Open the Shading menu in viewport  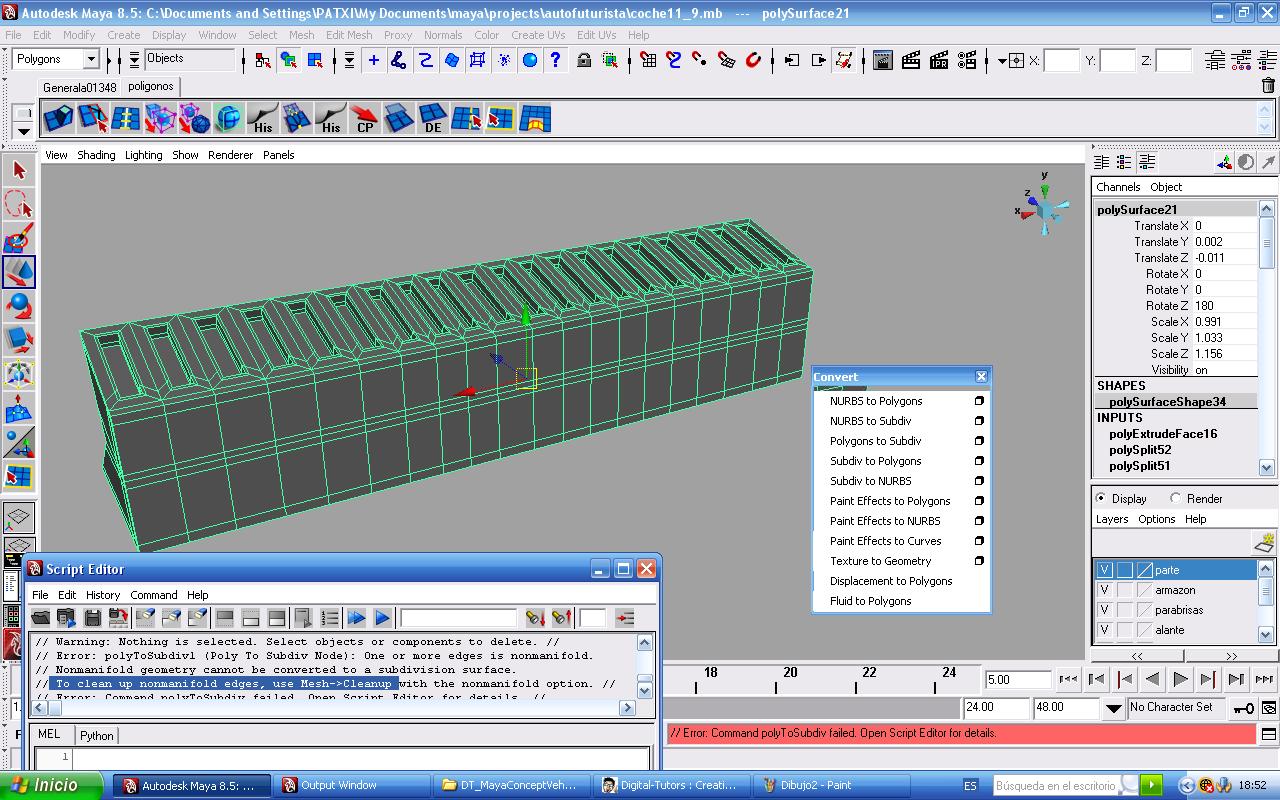tap(96, 155)
